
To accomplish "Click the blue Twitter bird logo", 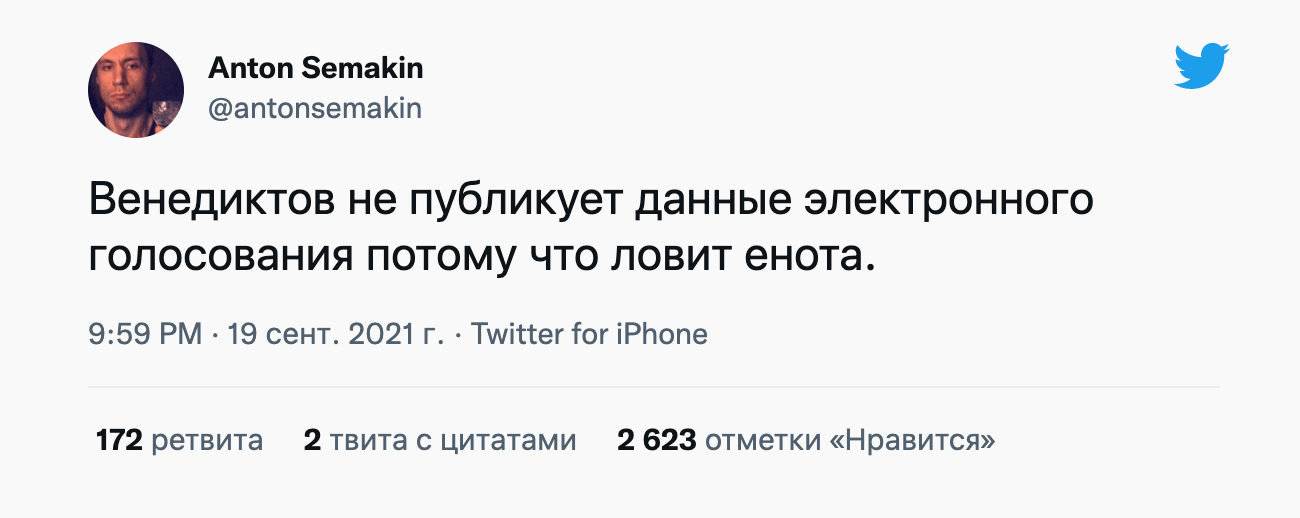I will [x=1201, y=67].
